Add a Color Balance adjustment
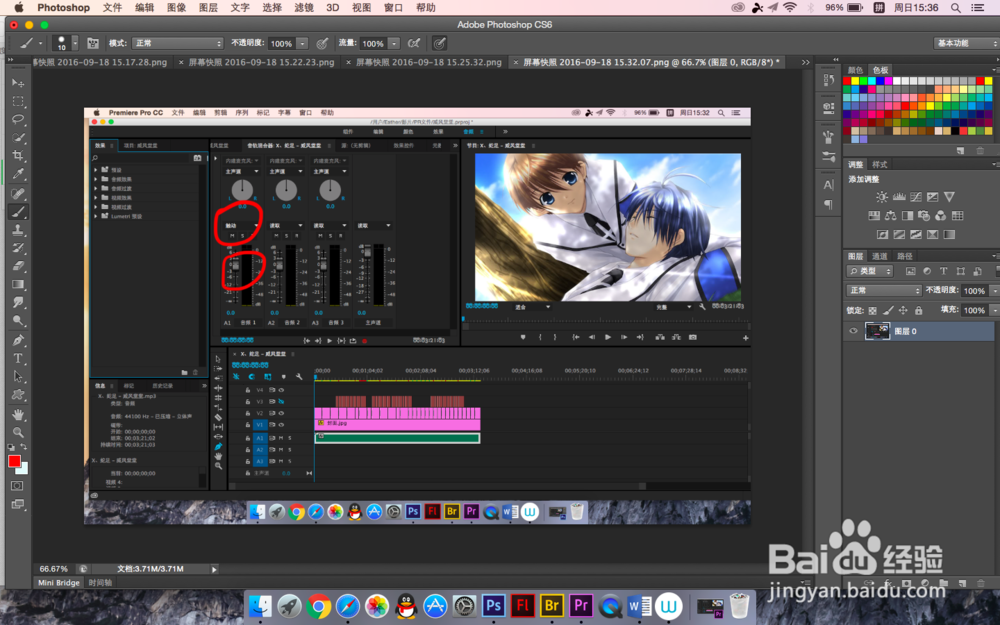Viewport: 1000px width, 625px height. [x=890, y=216]
